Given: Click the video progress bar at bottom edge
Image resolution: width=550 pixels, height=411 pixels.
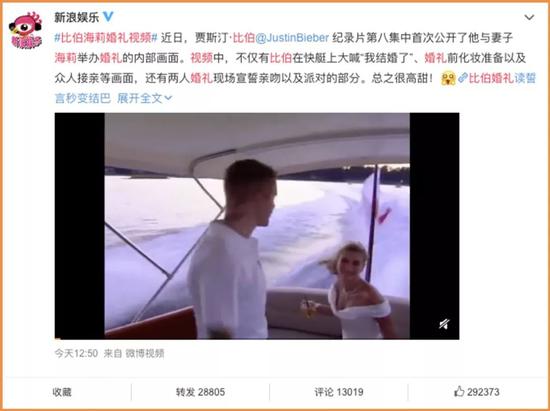Looking at the screenshot, I should pyautogui.click(x=257, y=338).
